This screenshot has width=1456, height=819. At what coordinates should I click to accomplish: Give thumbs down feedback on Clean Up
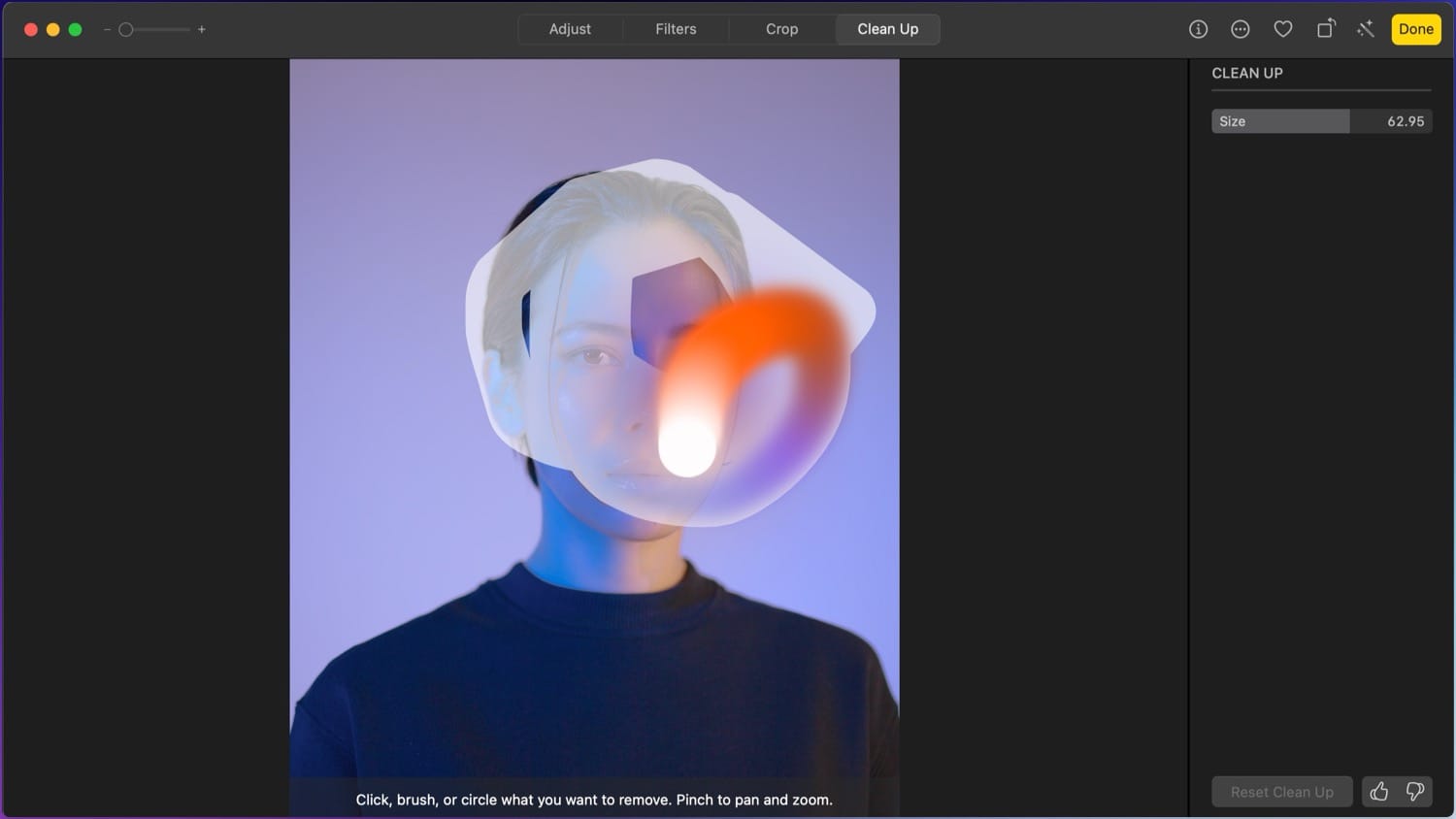(x=1414, y=792)
